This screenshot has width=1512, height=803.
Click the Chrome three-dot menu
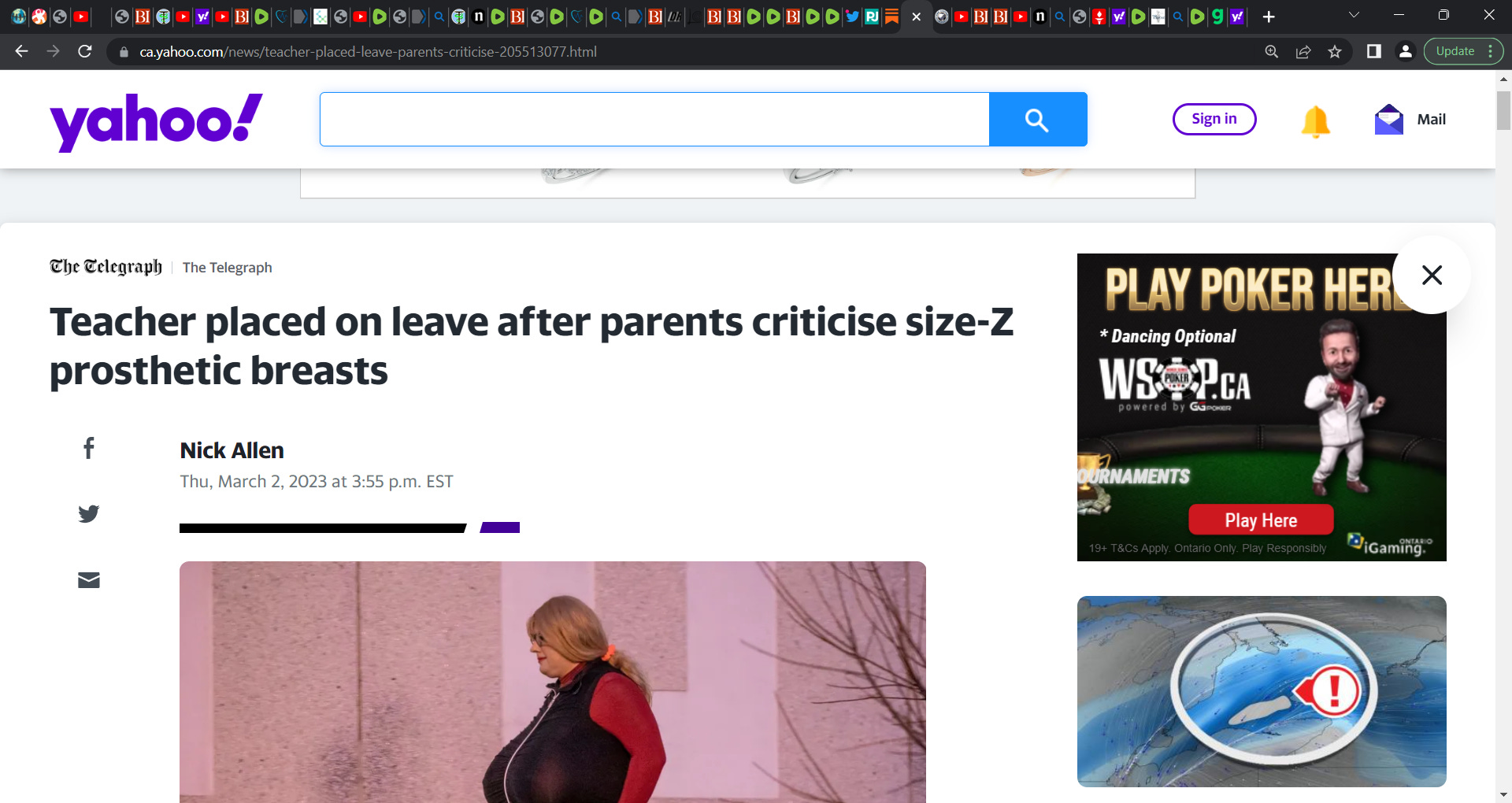[x=1491, y=51]
